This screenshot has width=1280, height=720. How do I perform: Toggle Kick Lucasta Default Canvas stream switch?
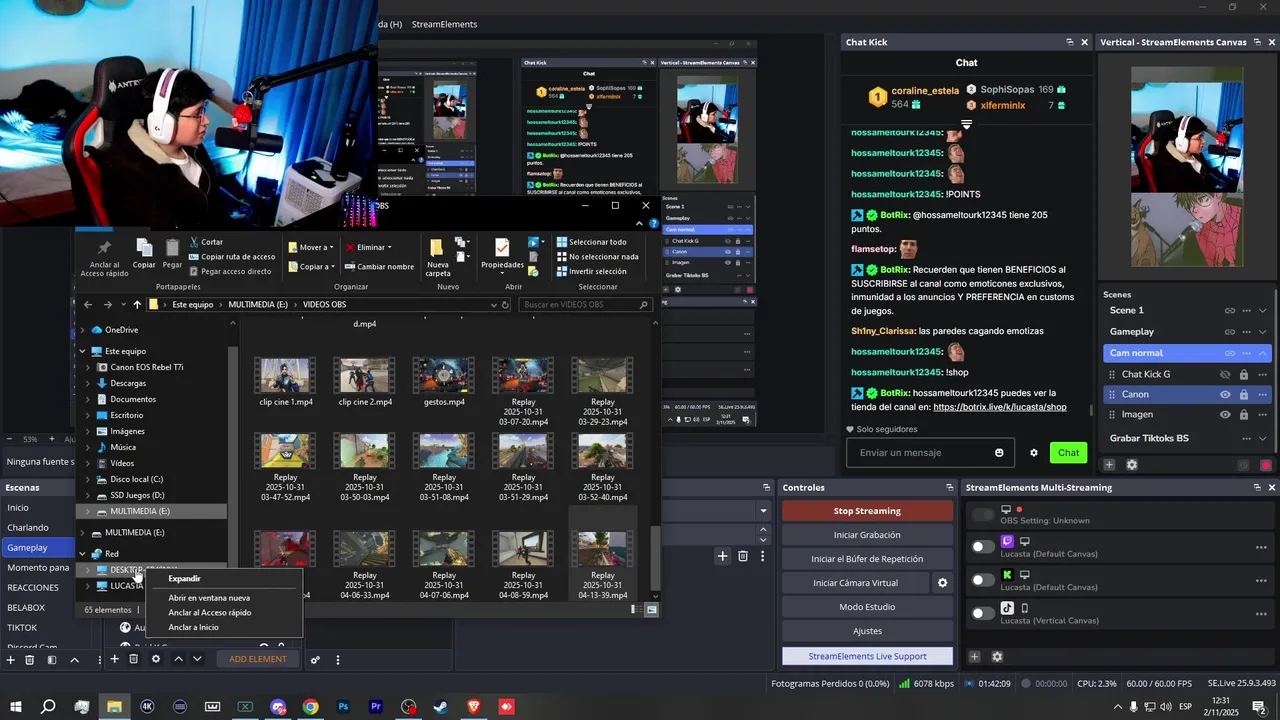tap(984, 580)
